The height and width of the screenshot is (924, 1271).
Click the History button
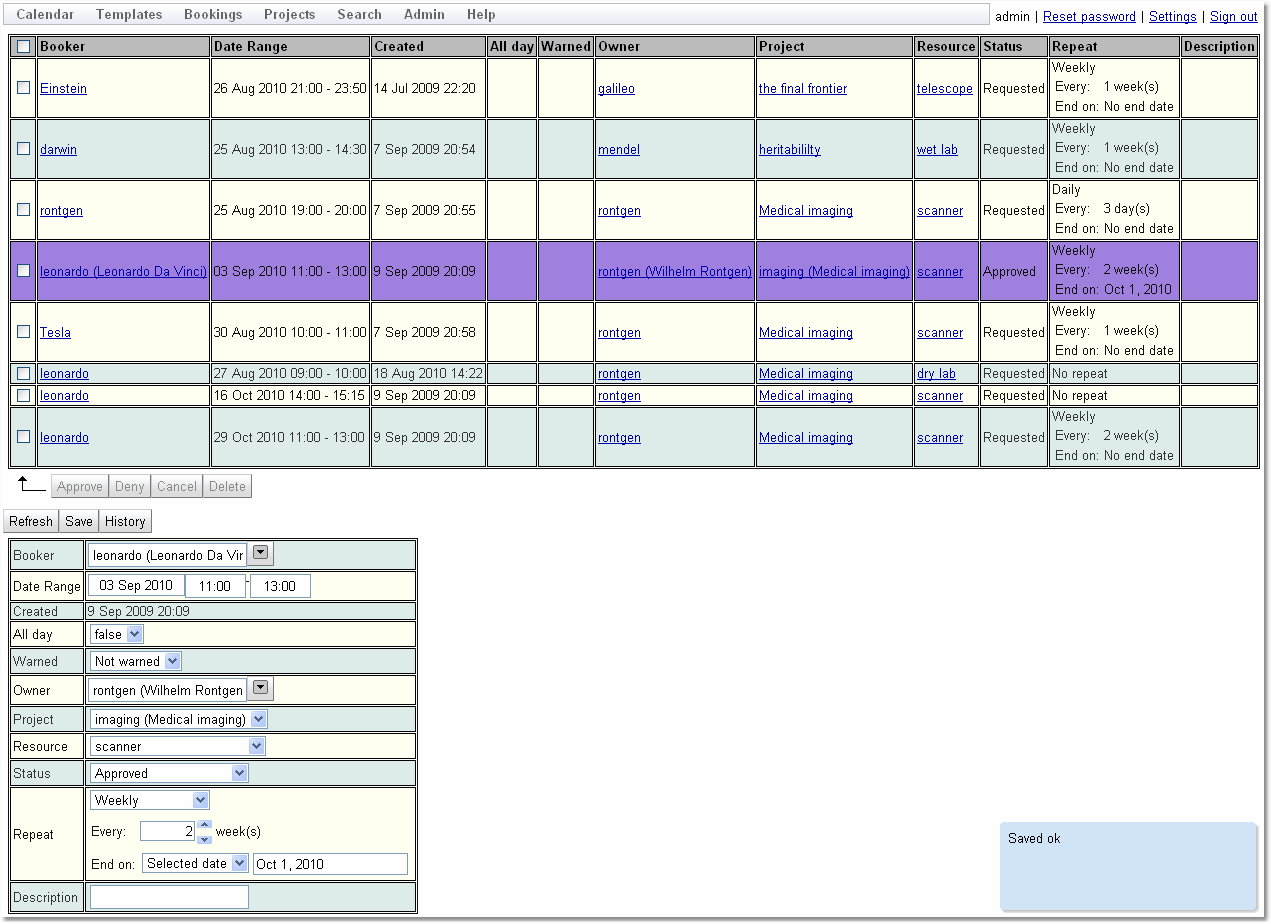tap(125, 521)
